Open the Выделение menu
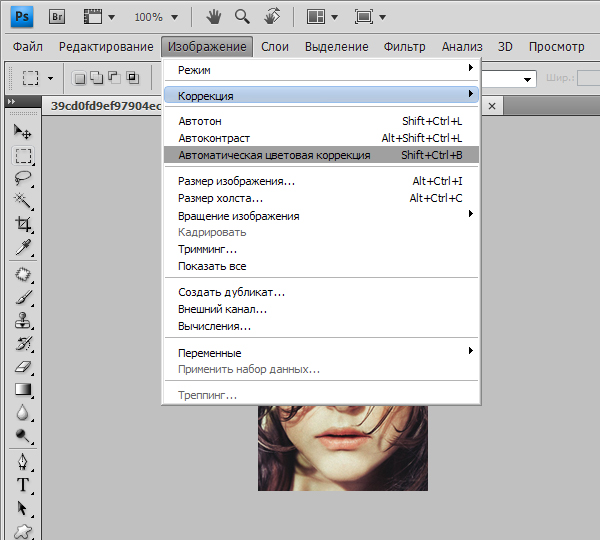The height and width of the screenshot is (540, 600). 336,47
